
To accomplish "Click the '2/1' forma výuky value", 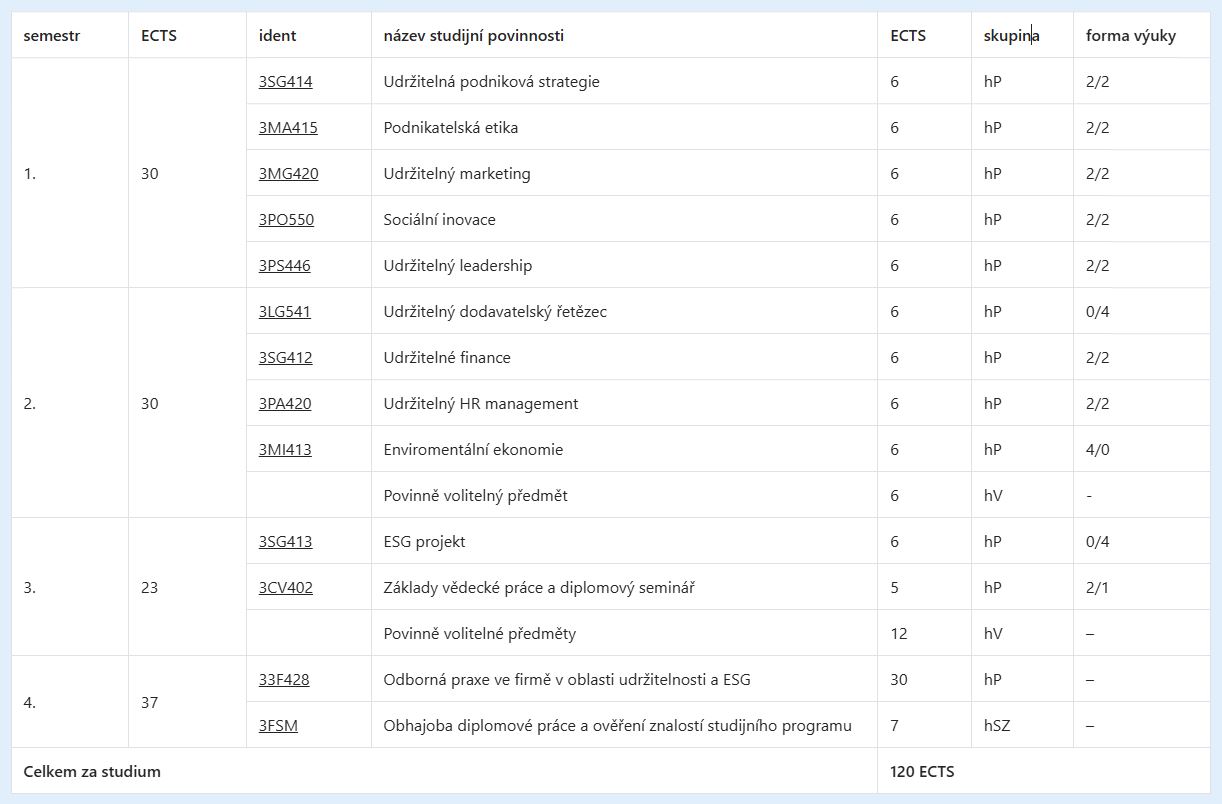I will pyautogui.click(x=1097, y=588).
